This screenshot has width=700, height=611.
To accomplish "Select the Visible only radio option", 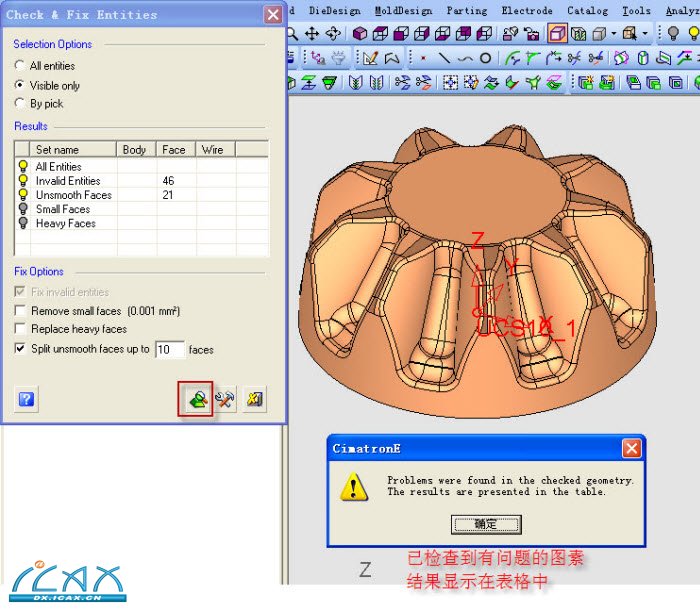I will pos(19,84).
